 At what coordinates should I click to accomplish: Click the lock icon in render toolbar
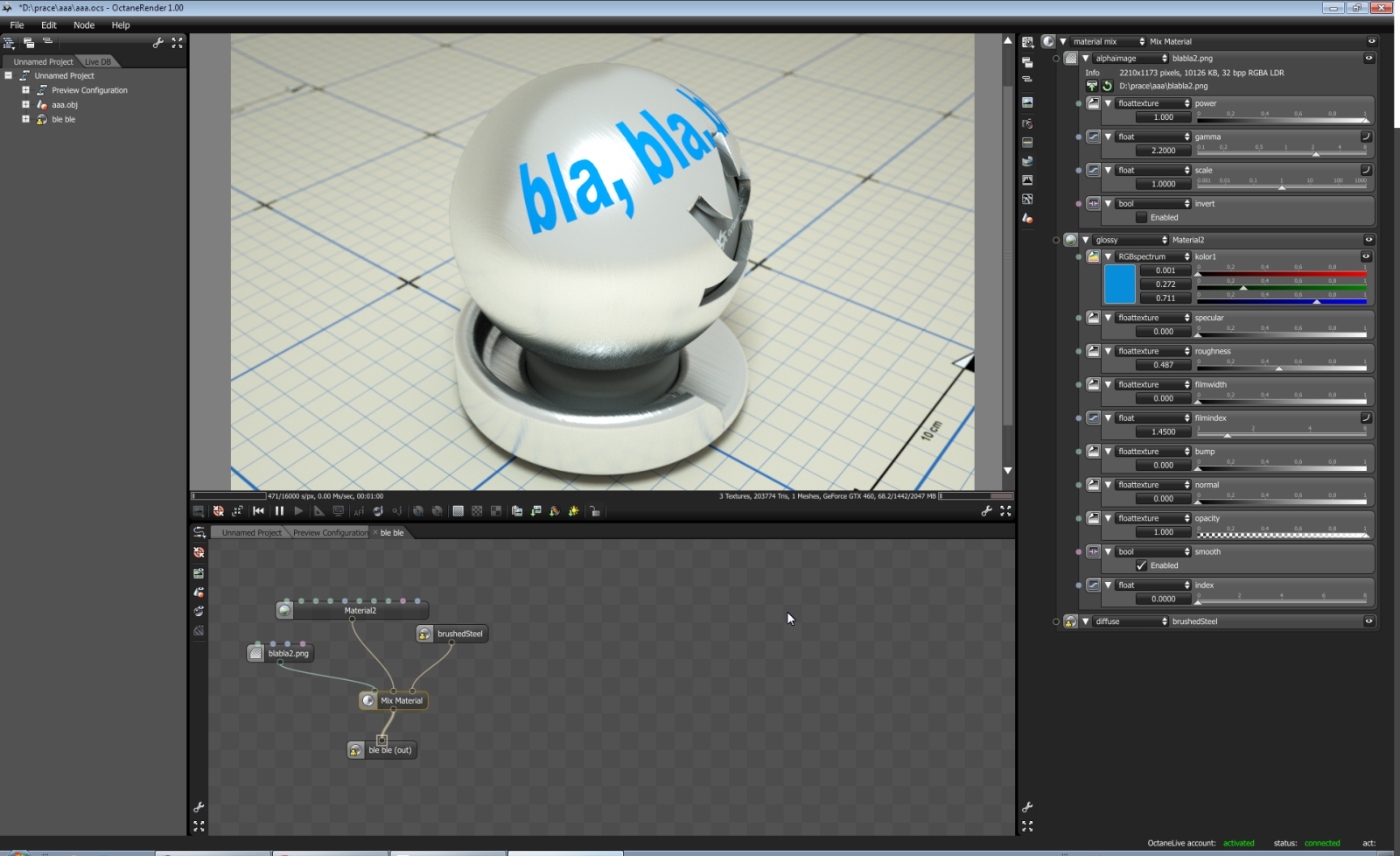coord(595,511)
